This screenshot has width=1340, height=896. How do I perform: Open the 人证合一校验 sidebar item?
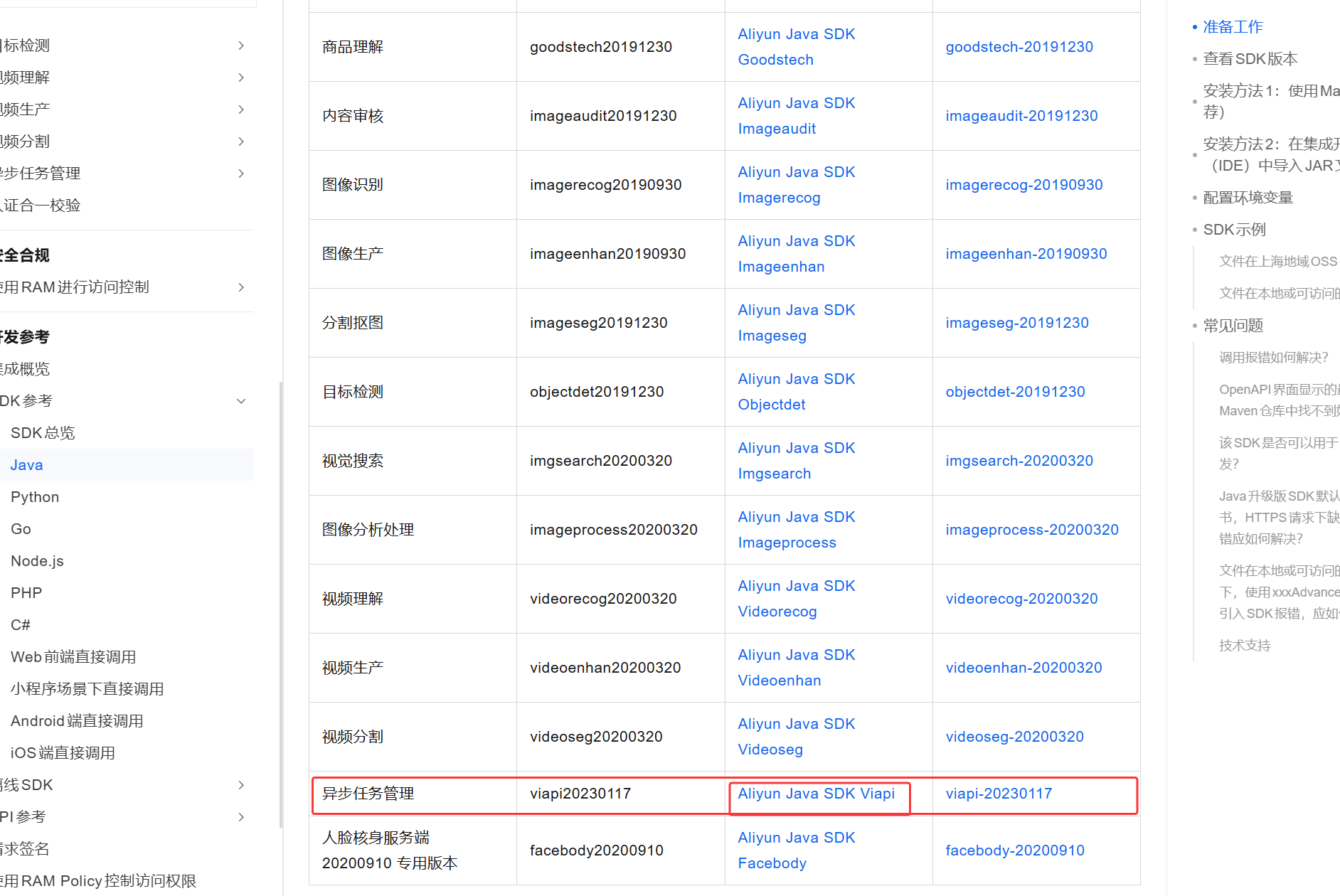pos(41,206)
